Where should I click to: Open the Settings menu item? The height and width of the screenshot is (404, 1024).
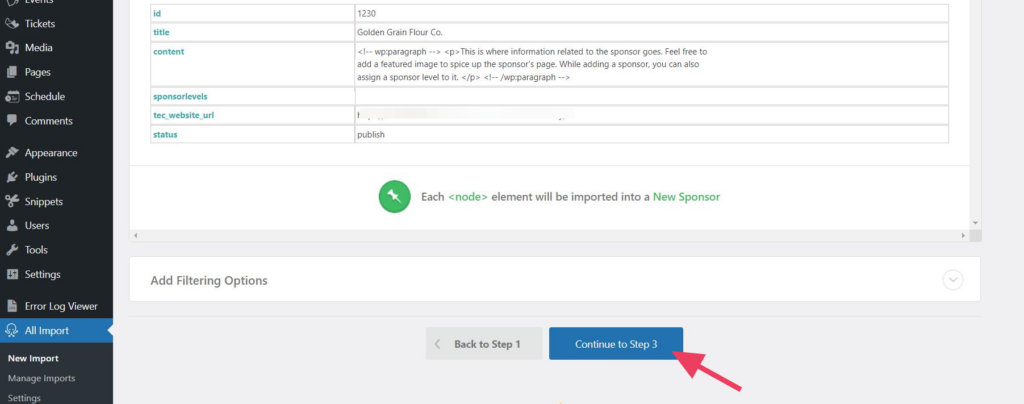42,274
